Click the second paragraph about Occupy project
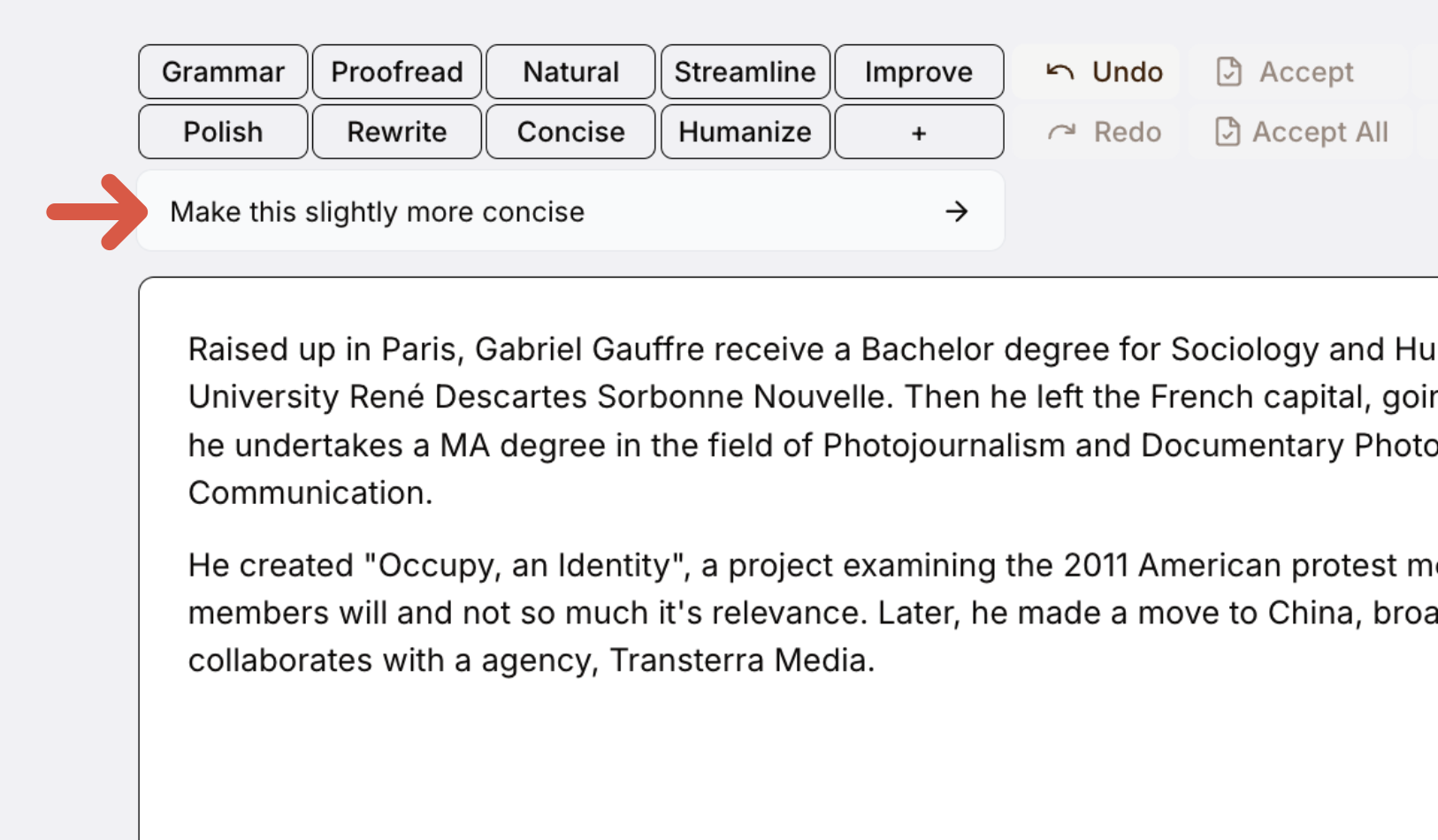The height and width of the screenshot is (840, 1438). coord(708,613)
